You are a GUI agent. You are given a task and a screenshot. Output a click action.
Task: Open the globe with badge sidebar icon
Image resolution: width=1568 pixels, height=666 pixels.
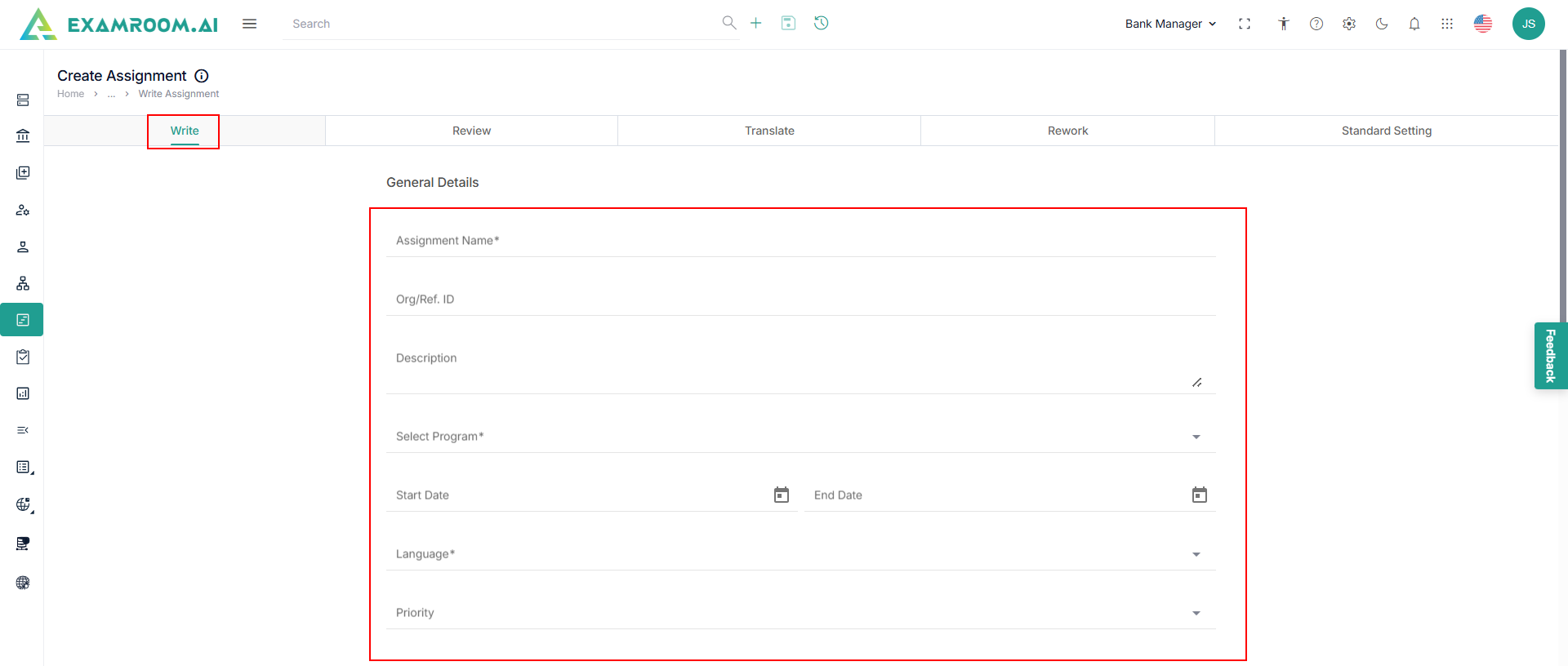click(24, 504)
